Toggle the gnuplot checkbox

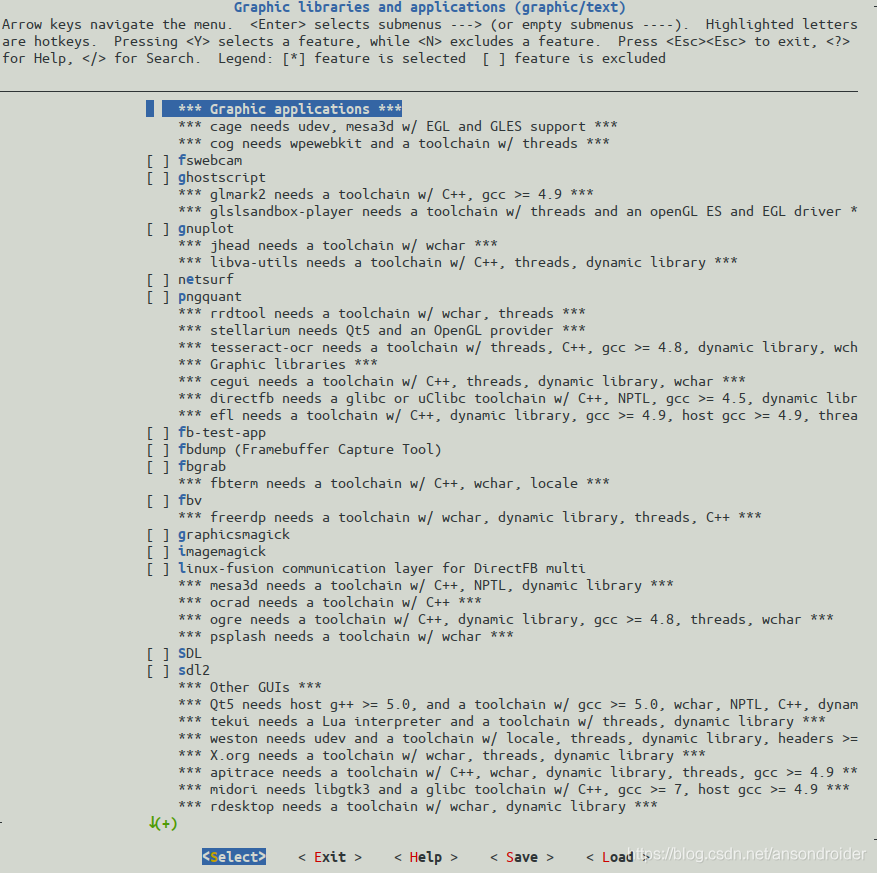coord(158,229)
